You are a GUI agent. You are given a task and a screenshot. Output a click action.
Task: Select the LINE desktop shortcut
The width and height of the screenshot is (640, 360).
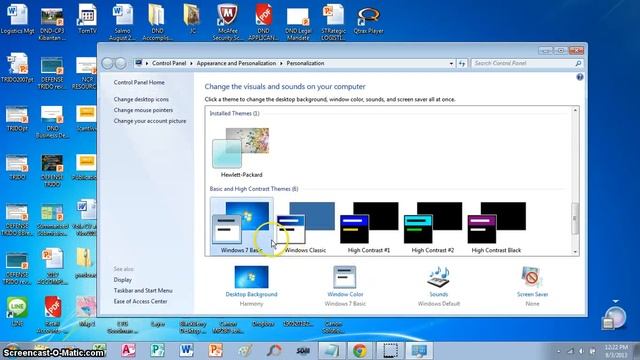tap(17, 312)
